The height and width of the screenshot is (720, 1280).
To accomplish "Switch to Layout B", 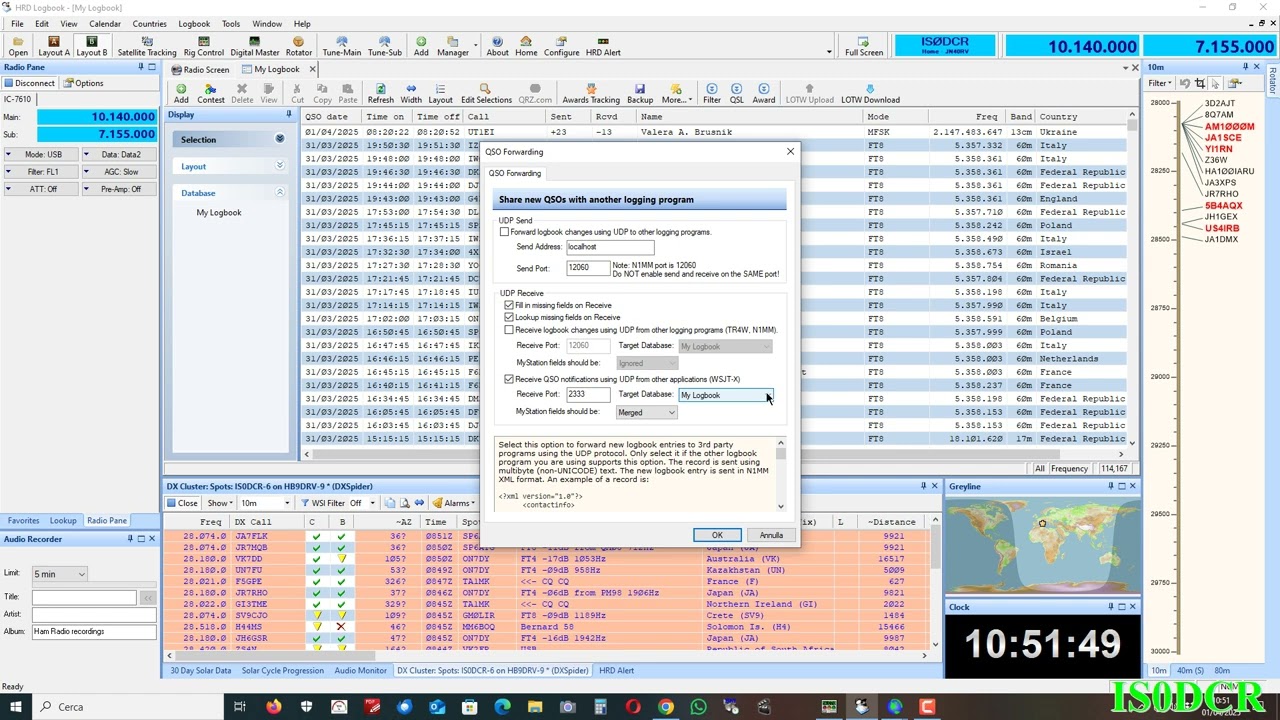I will tap(91, 46).
